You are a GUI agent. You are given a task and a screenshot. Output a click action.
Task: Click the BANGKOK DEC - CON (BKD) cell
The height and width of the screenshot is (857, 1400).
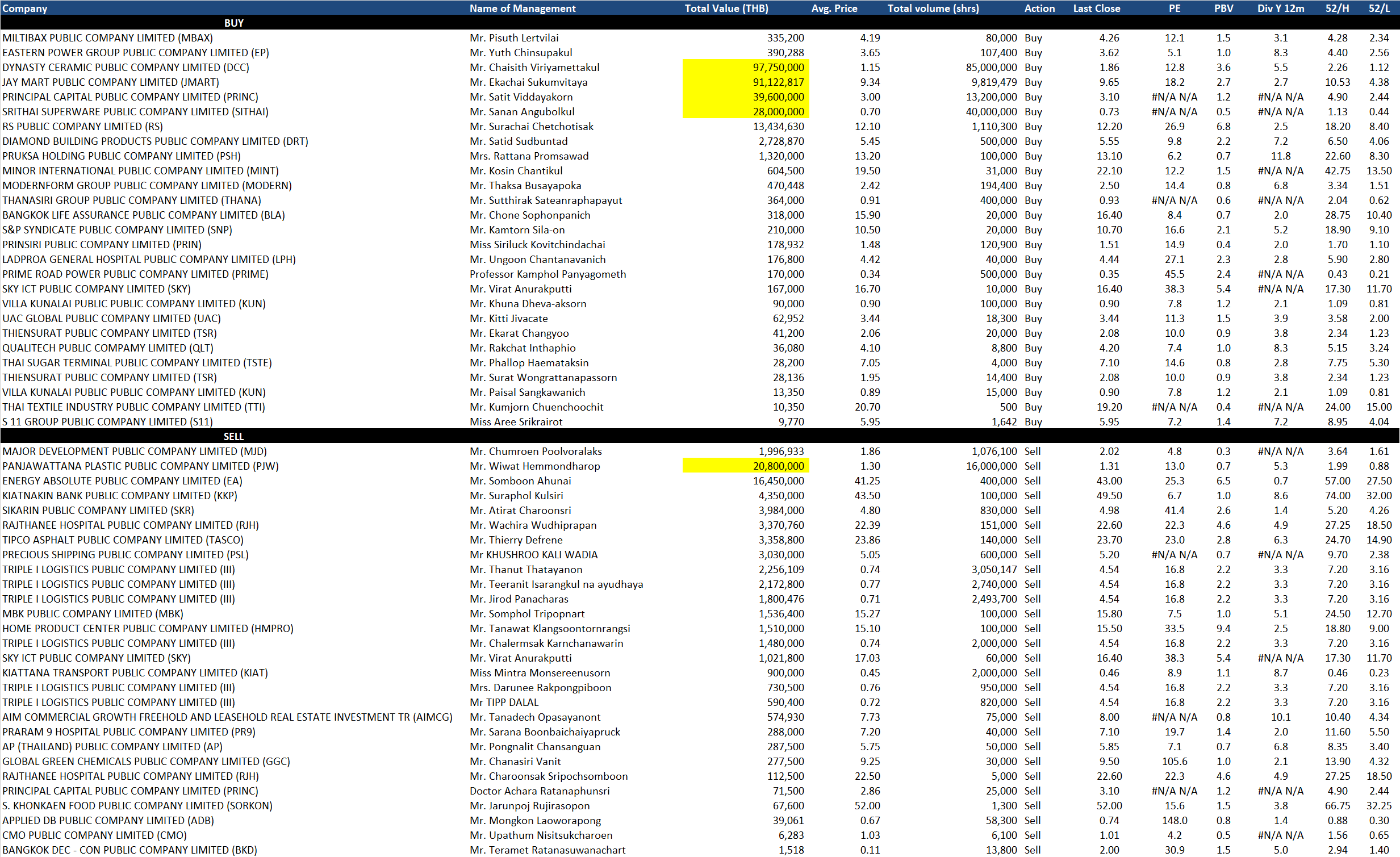point(129,850)
